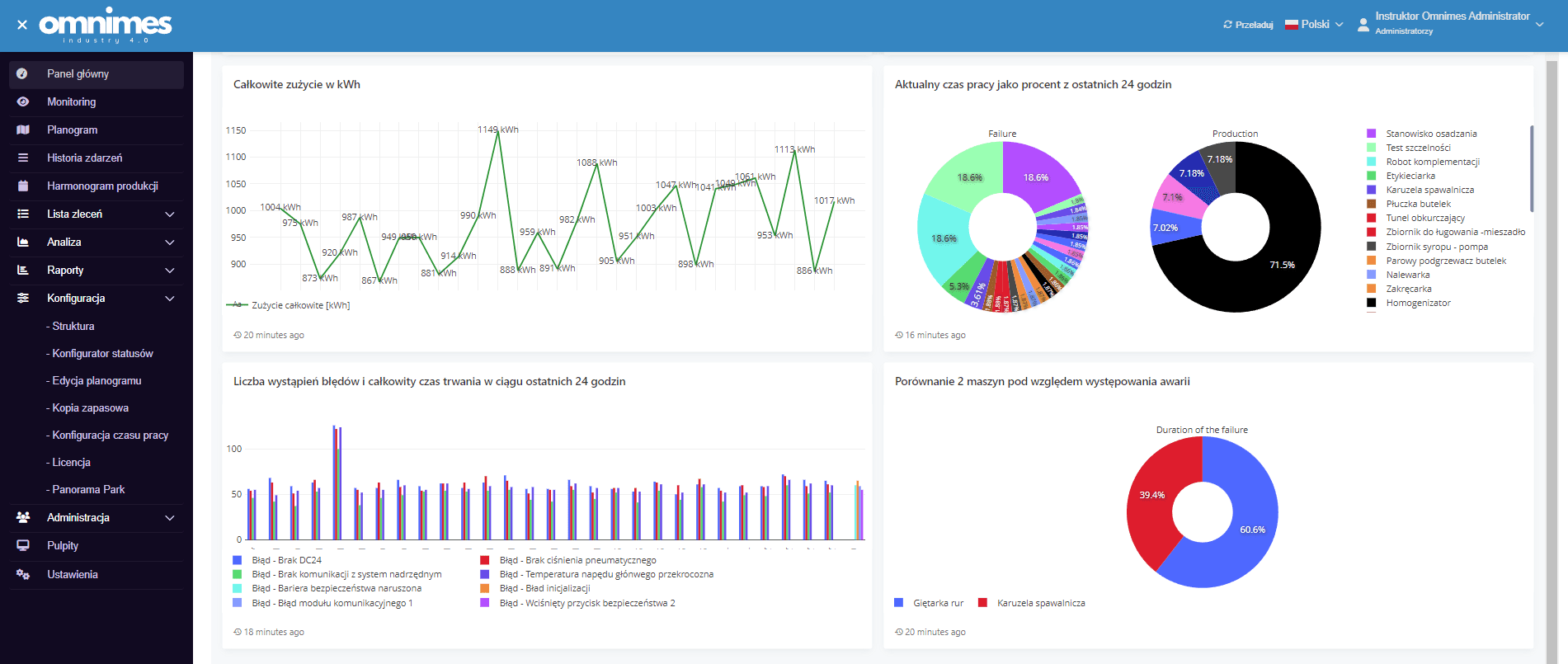
Task: Click the Przeładuj refresh icon
Action: coord(1227,25)
